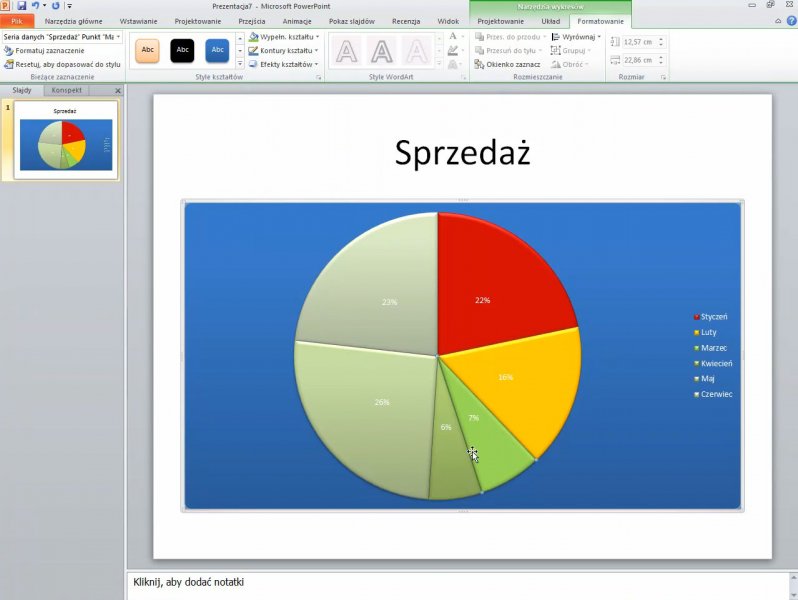Image resolution: width=798 pixels, height=600 pixels.
Task: Apply the black Abc shape style
Action: click(182, 49)
